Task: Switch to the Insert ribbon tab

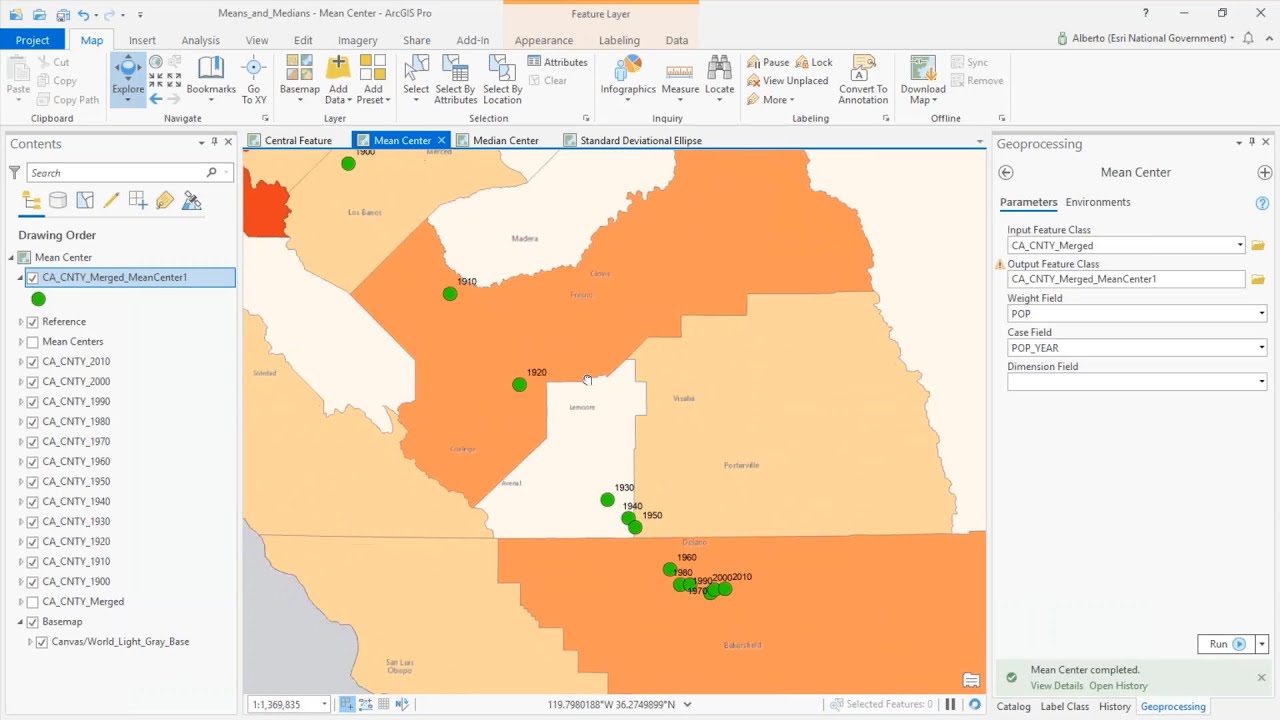Action: click(x=142, y=40)
